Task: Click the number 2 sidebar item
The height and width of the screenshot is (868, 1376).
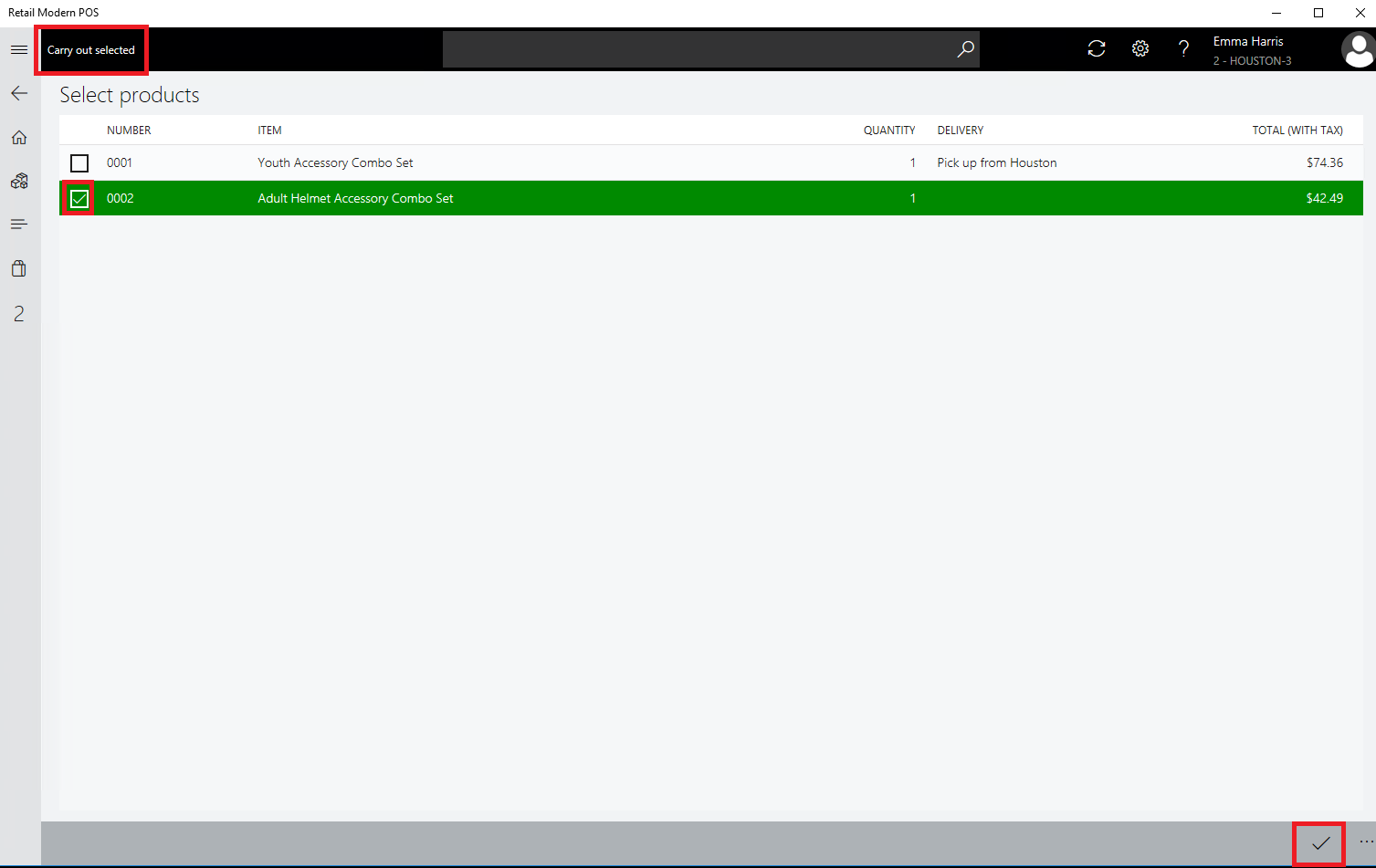Action: pyautogui.click(x=19, y=314)
